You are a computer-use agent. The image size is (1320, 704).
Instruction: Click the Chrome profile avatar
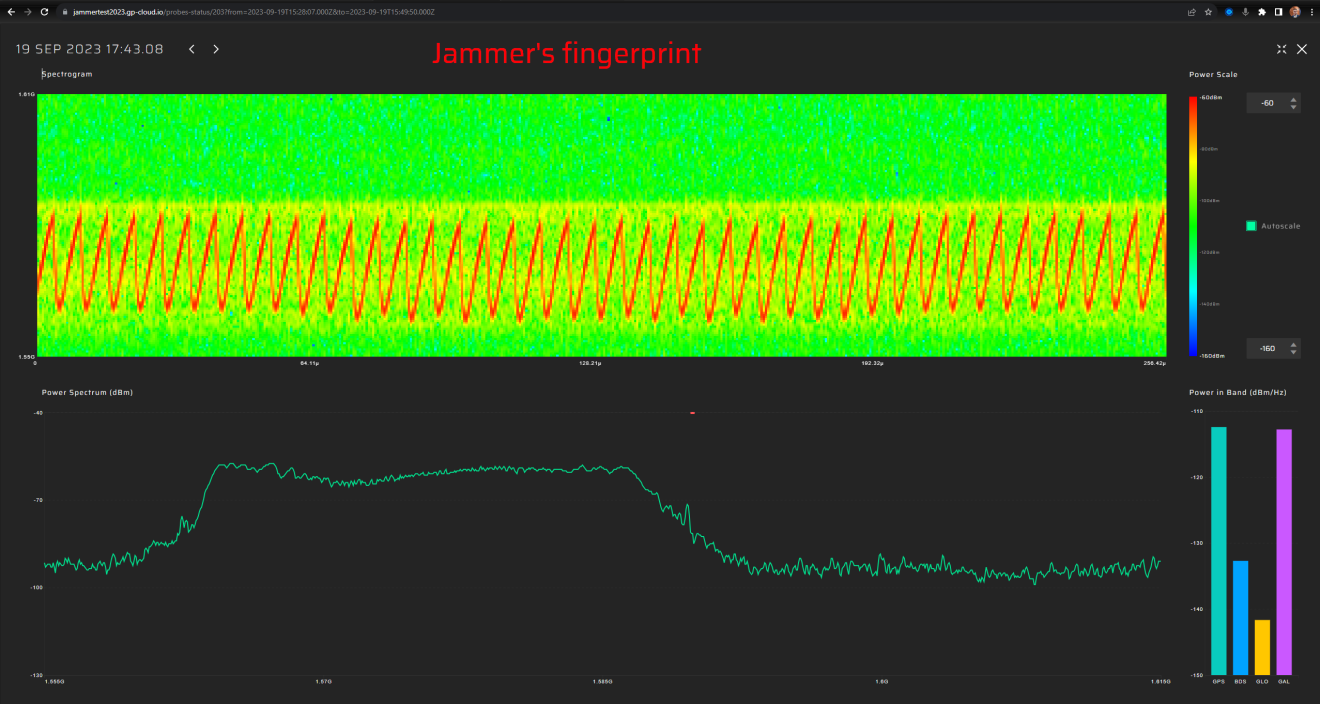point(1293,11)
